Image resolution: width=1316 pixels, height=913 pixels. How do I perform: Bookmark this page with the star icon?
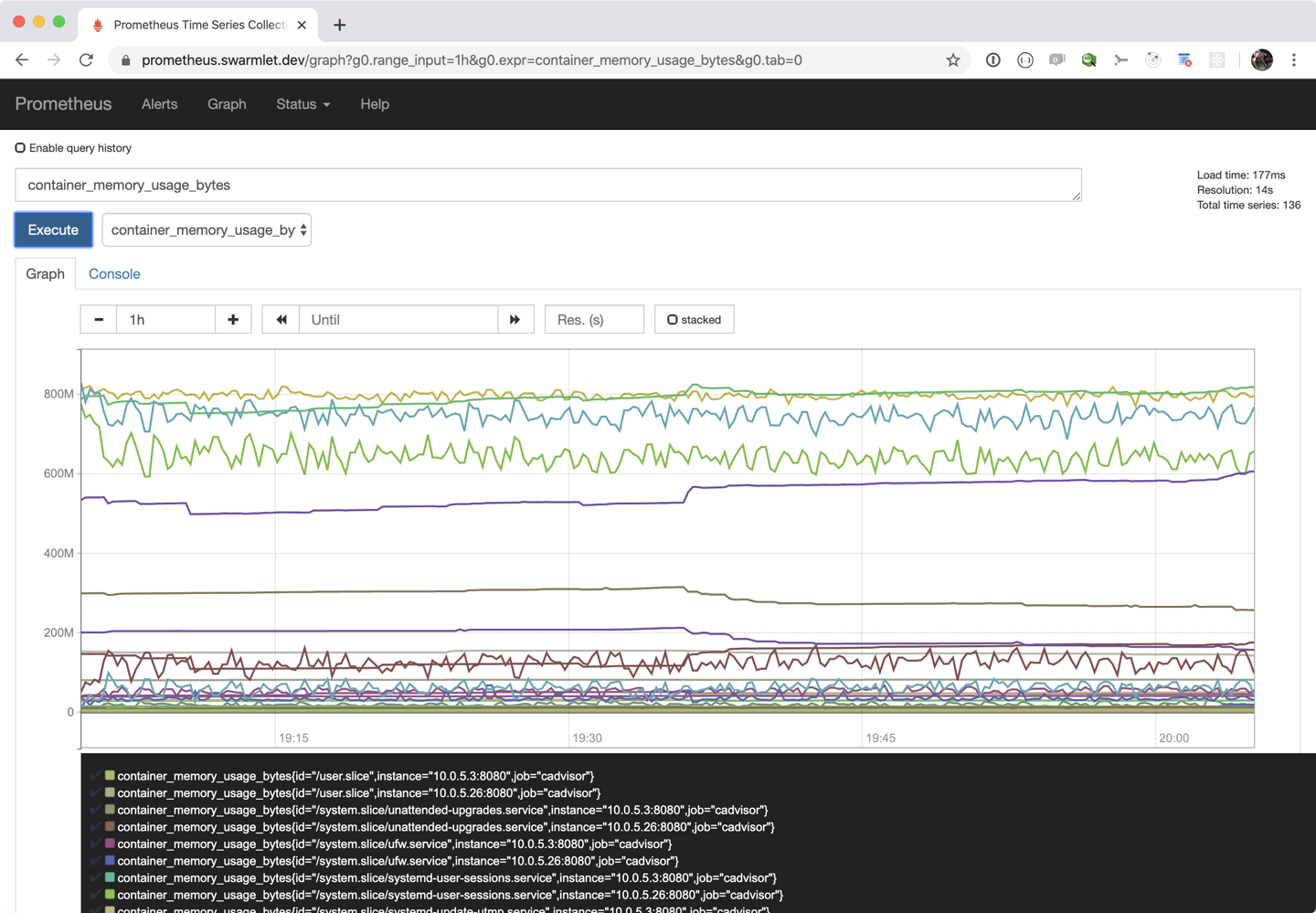pos(953,60)
